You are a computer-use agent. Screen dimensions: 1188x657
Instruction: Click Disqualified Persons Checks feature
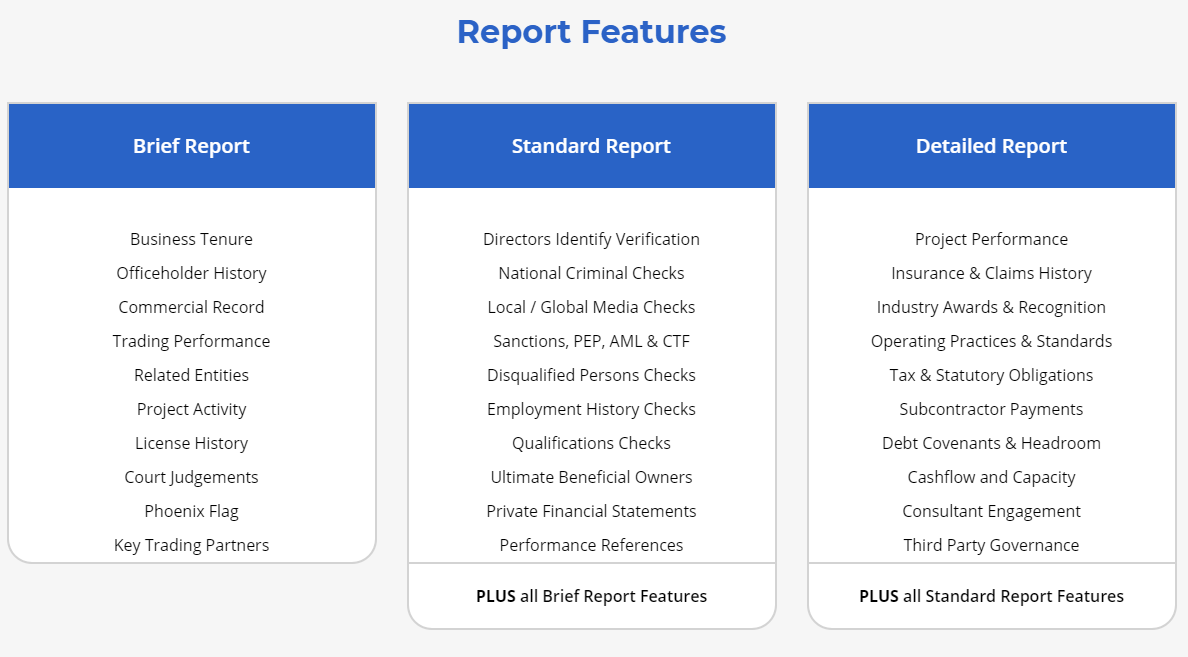(x=592, y=376)
